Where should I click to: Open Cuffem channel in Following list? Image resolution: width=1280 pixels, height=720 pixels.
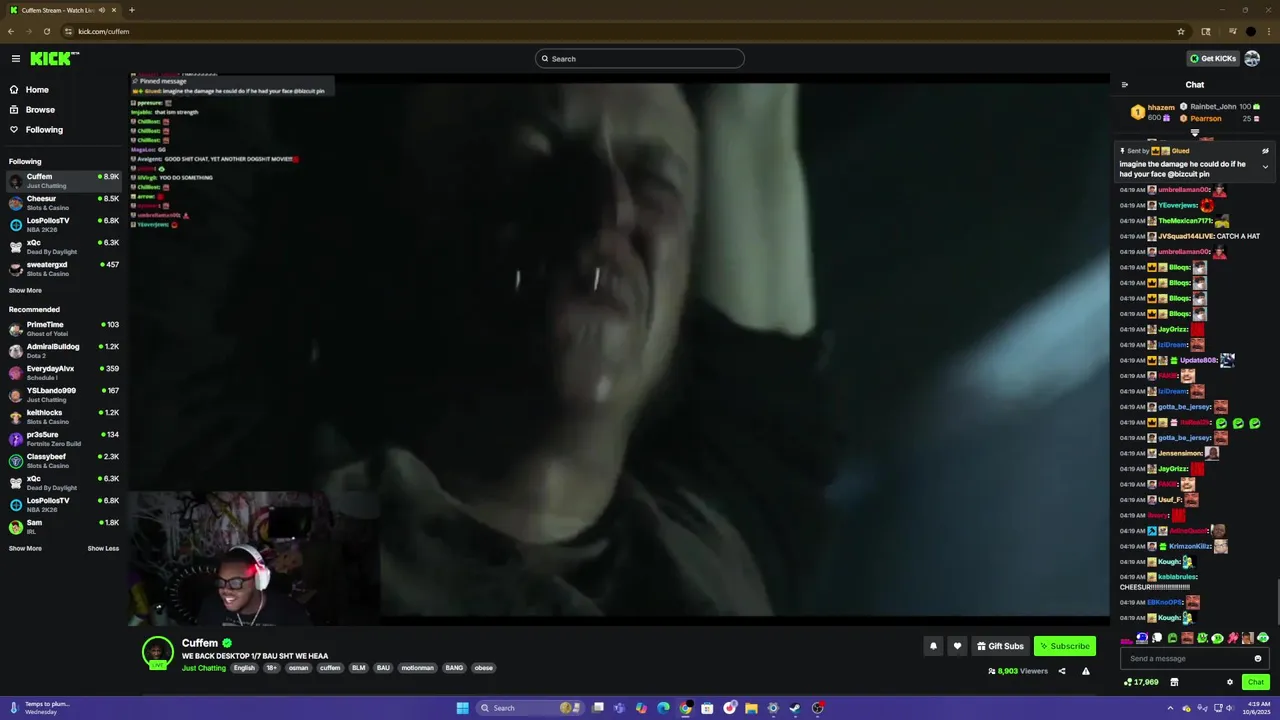63,181
